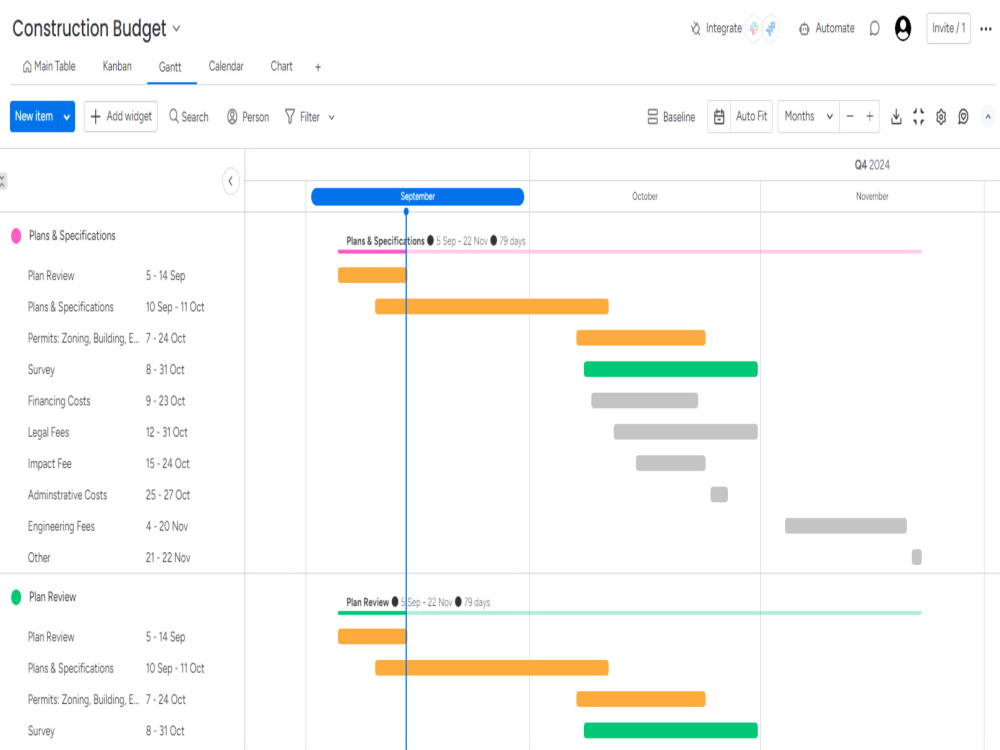Collapse the side panel with left chevron
This screenshot has height=750, width=1000.
[x=231, y=181]
